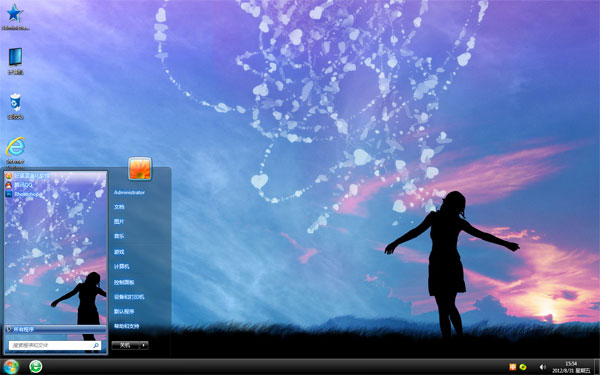Open the volume speaker tray icon

(x=542, y=367)
